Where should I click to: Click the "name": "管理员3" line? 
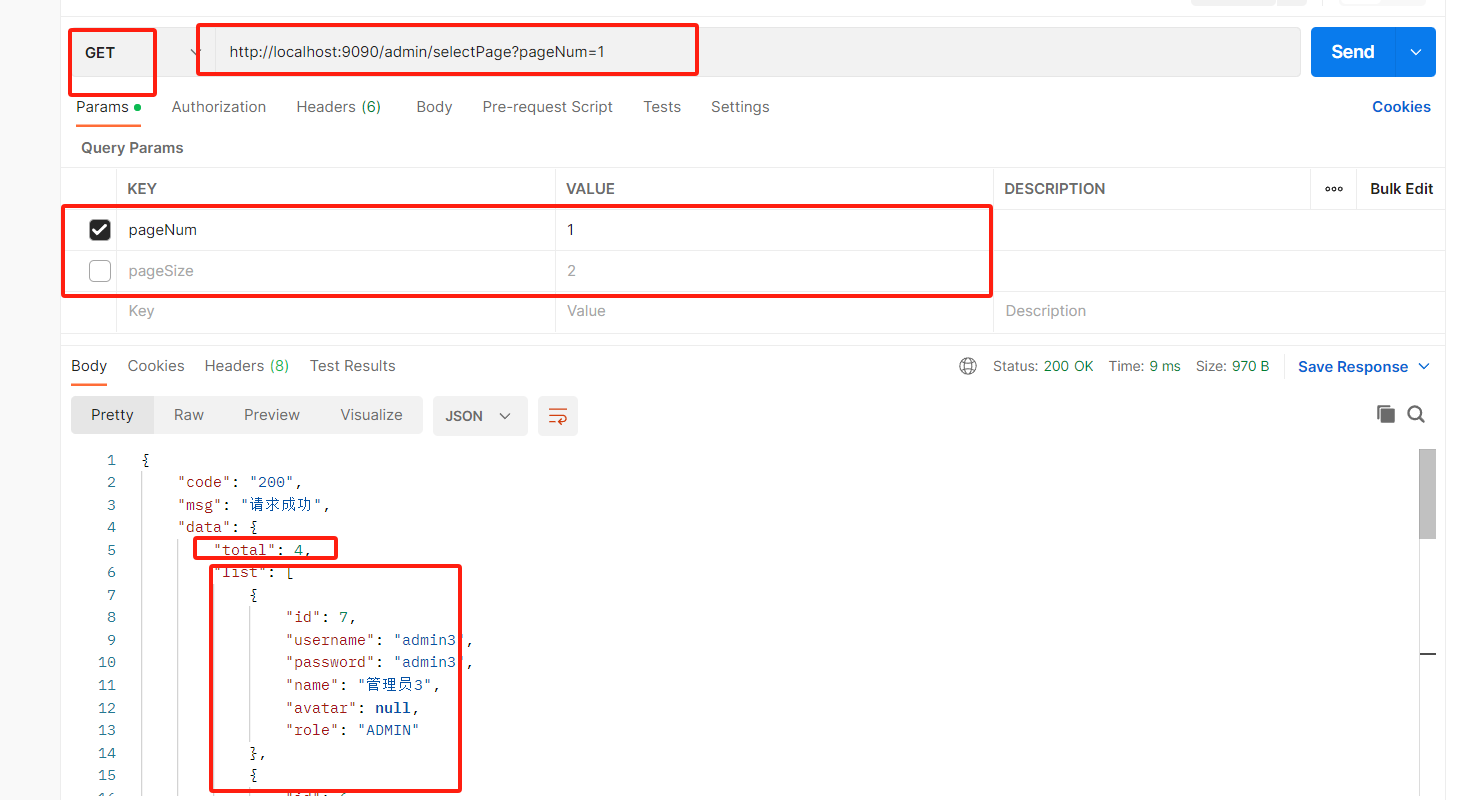[x=363, y=685]
